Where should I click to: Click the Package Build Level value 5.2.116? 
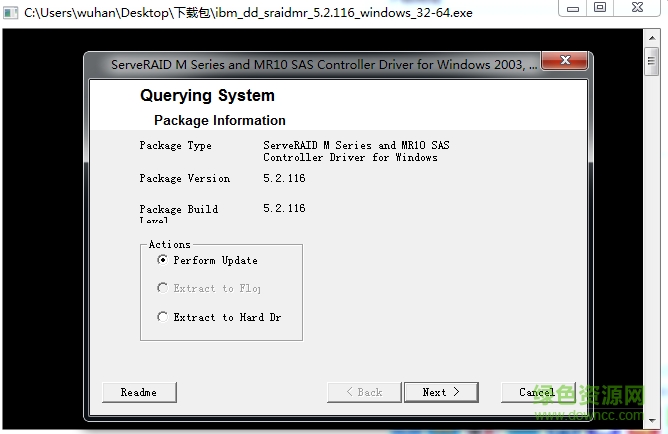284,208
